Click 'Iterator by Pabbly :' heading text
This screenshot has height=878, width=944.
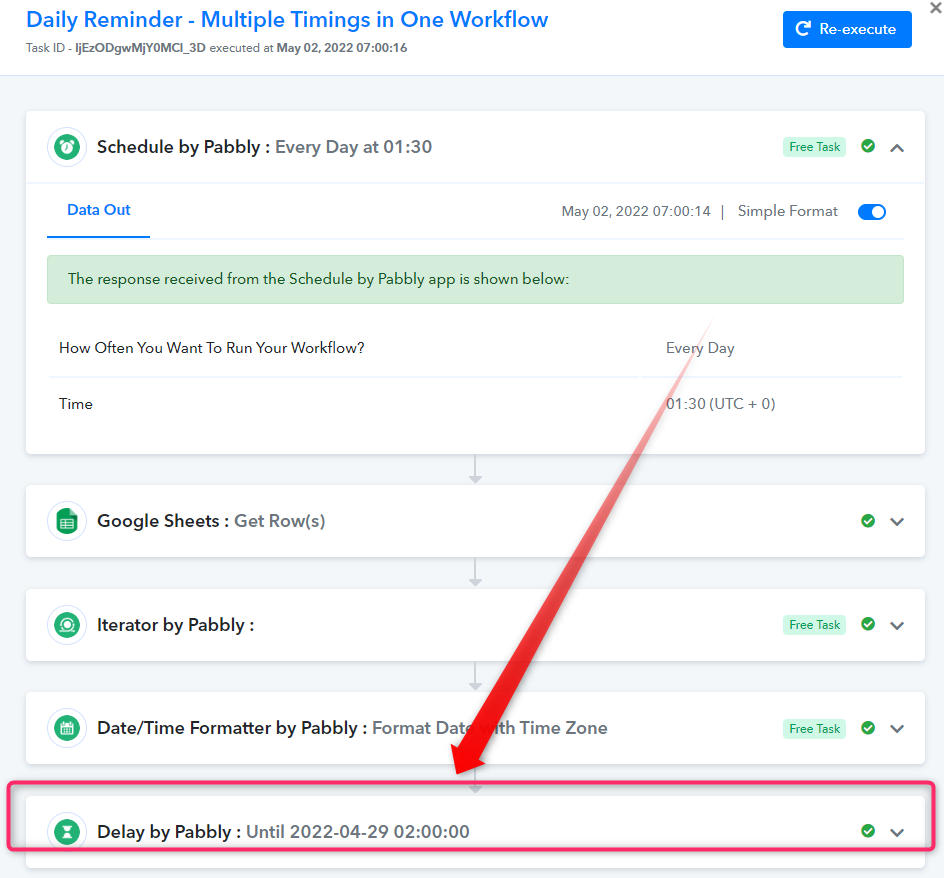[175, 625]
